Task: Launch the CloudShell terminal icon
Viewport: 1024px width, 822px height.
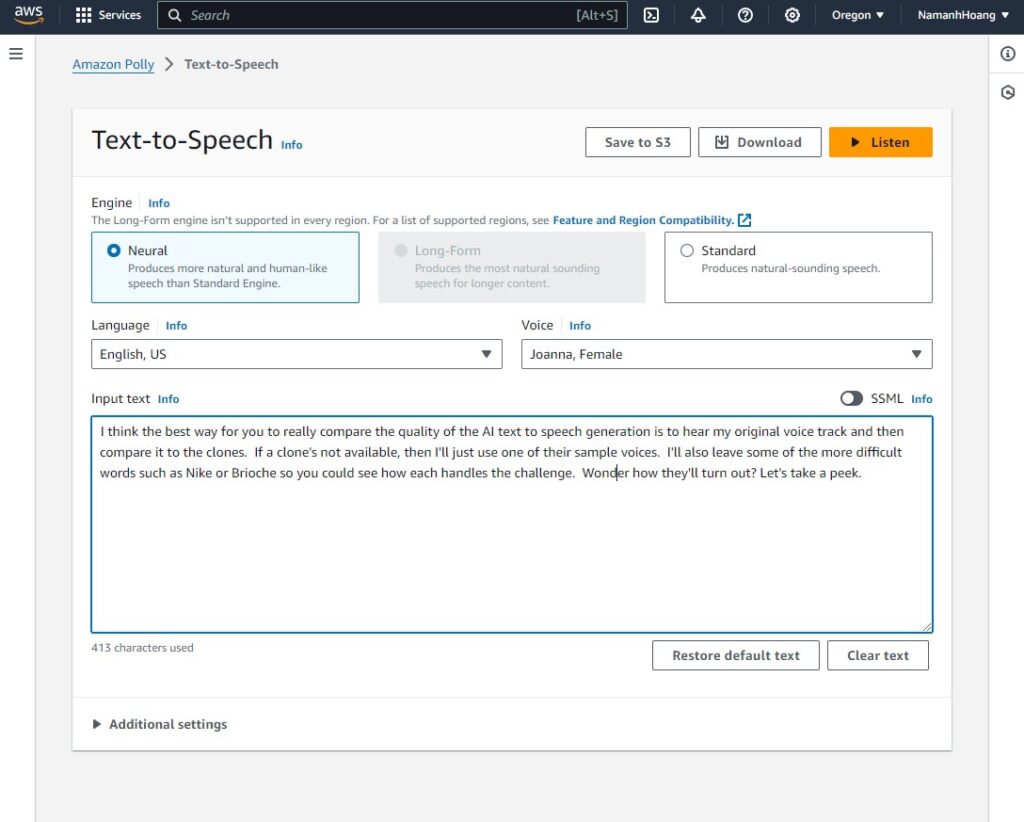Action: pyautogui.click(x=651, y=15)
